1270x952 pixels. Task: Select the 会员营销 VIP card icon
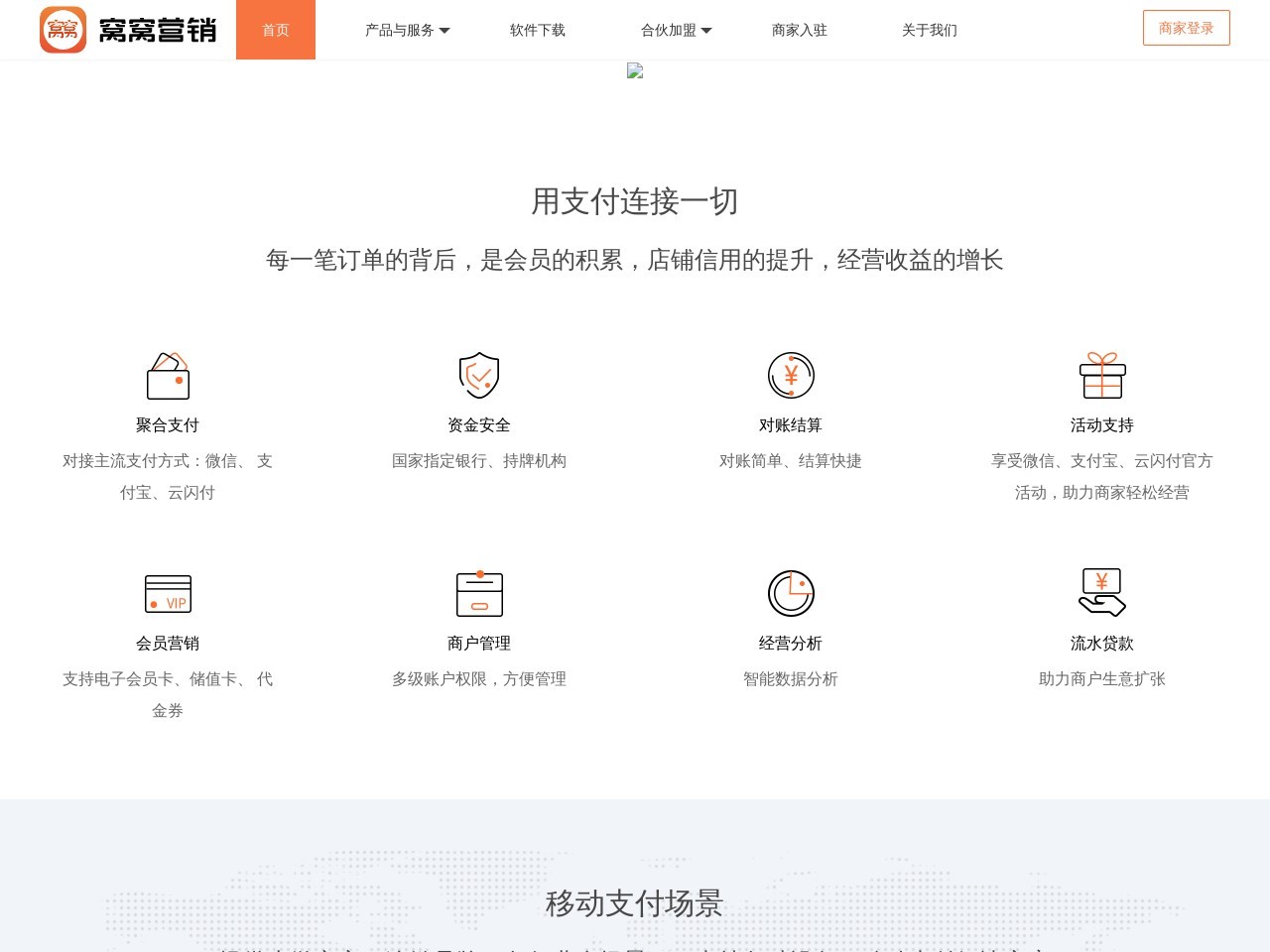coord(168,593)
